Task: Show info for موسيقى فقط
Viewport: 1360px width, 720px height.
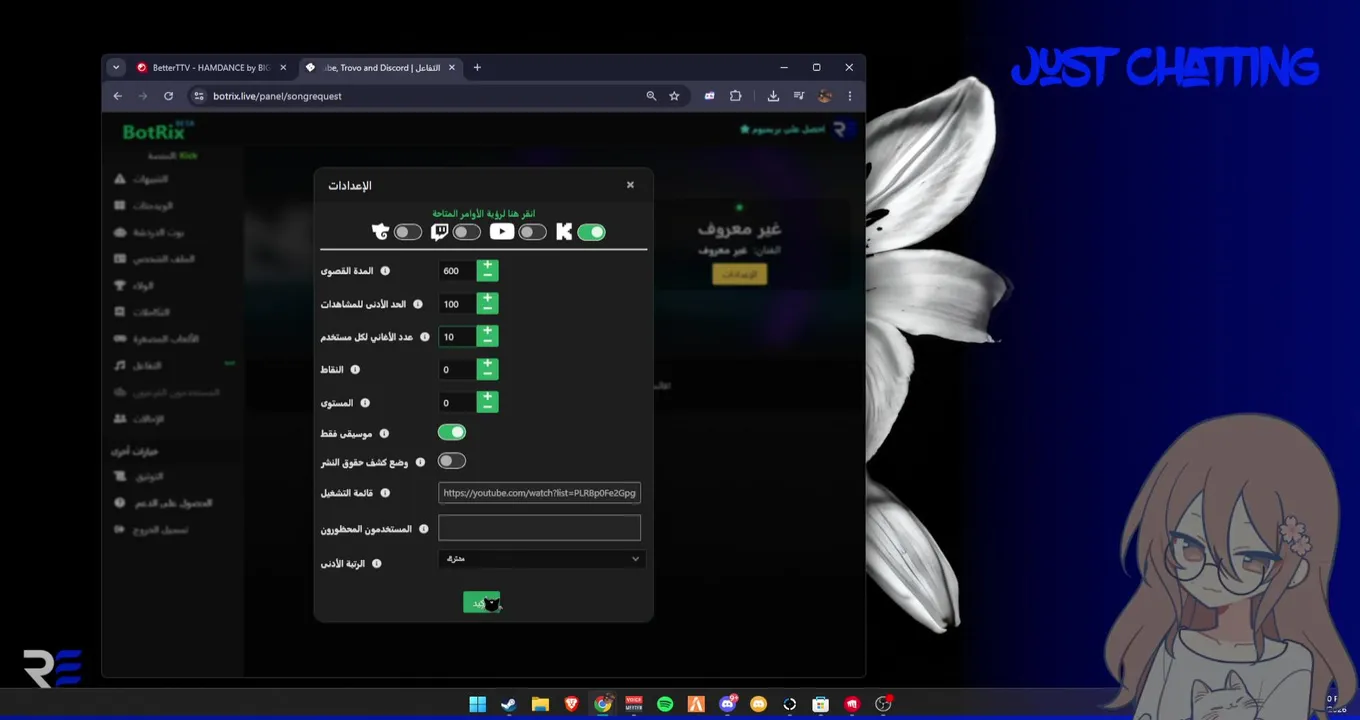Action: pyautogui.click(x=384, y=434)
